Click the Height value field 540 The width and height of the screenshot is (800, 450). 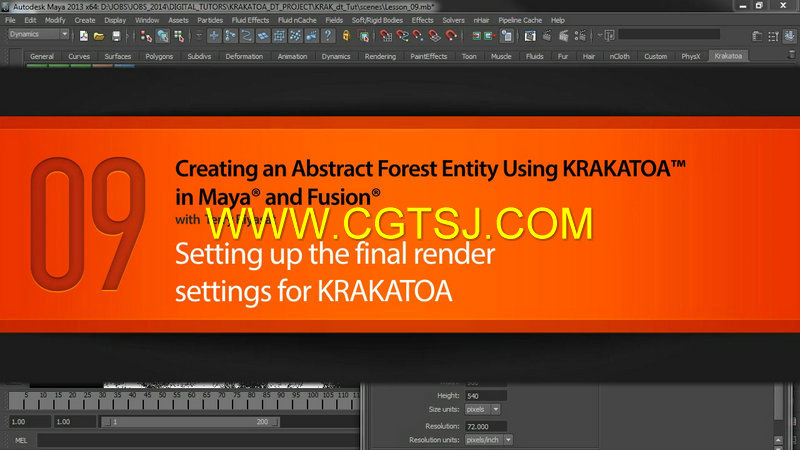[486, 396]
